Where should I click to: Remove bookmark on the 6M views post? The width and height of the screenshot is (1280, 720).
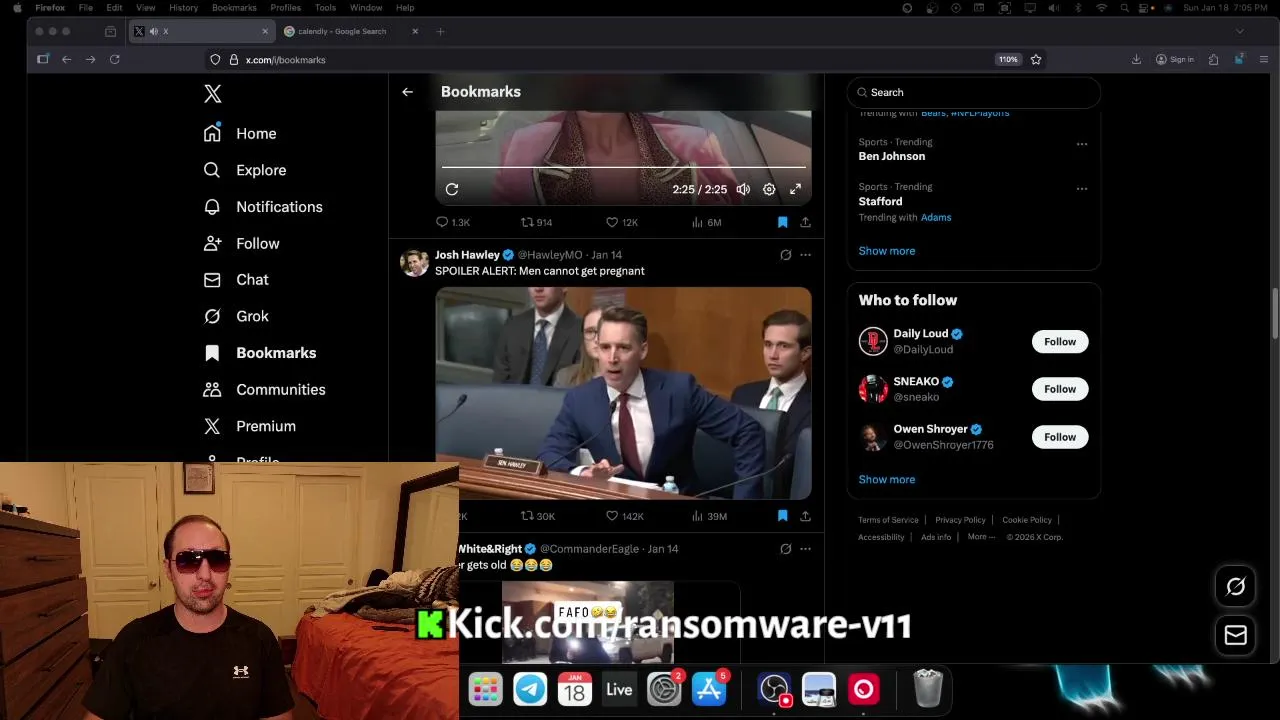(x=782, y=222)
